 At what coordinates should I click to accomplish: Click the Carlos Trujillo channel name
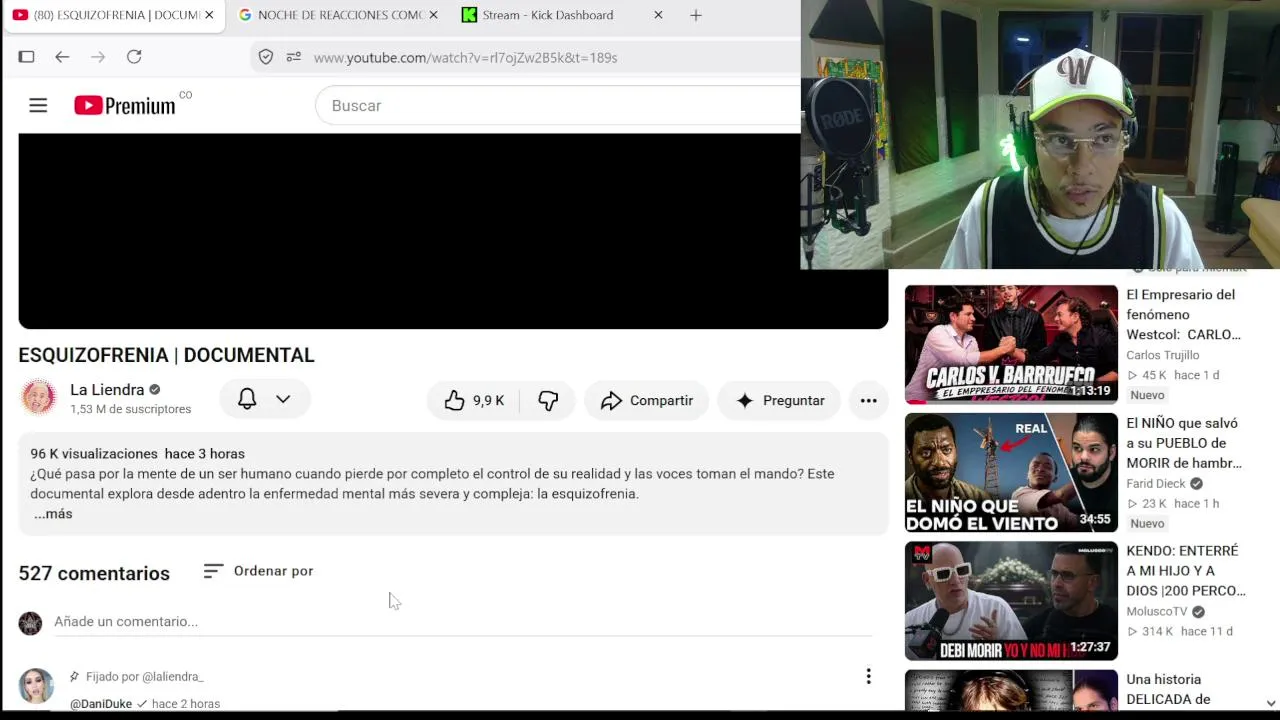coord(1162,355)
